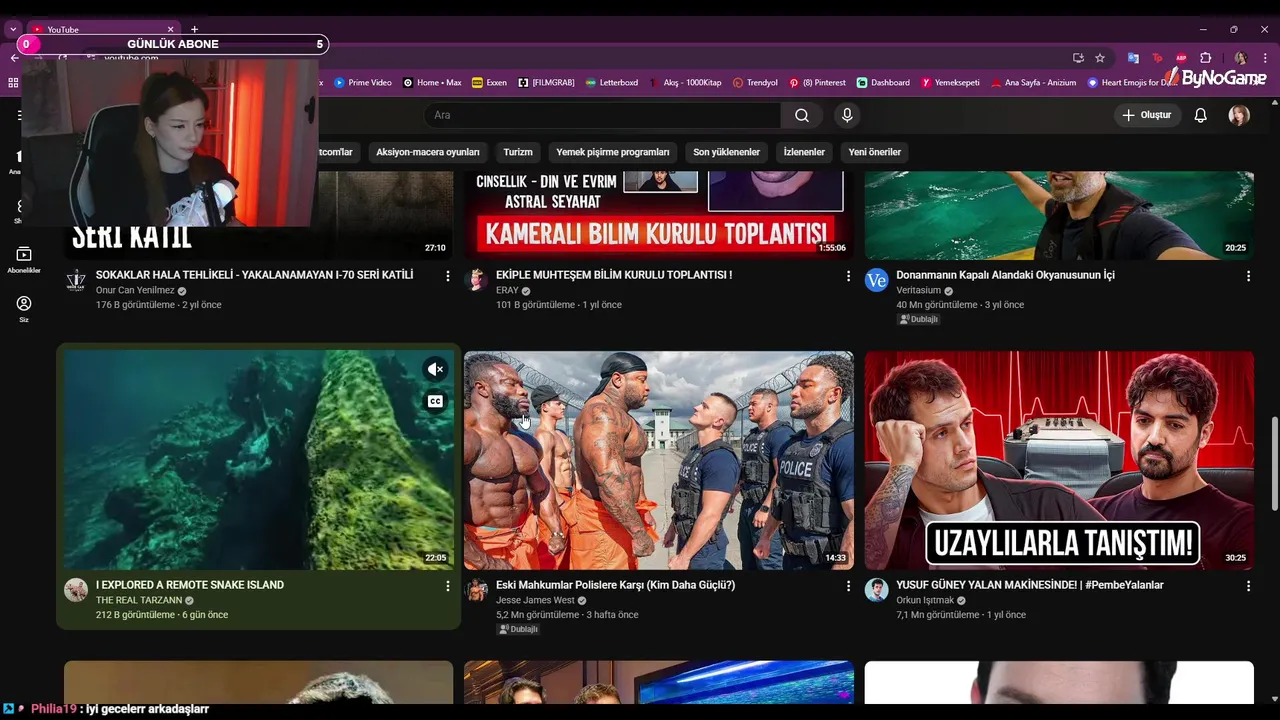Select the İzlenenler chip

[804, 152]
